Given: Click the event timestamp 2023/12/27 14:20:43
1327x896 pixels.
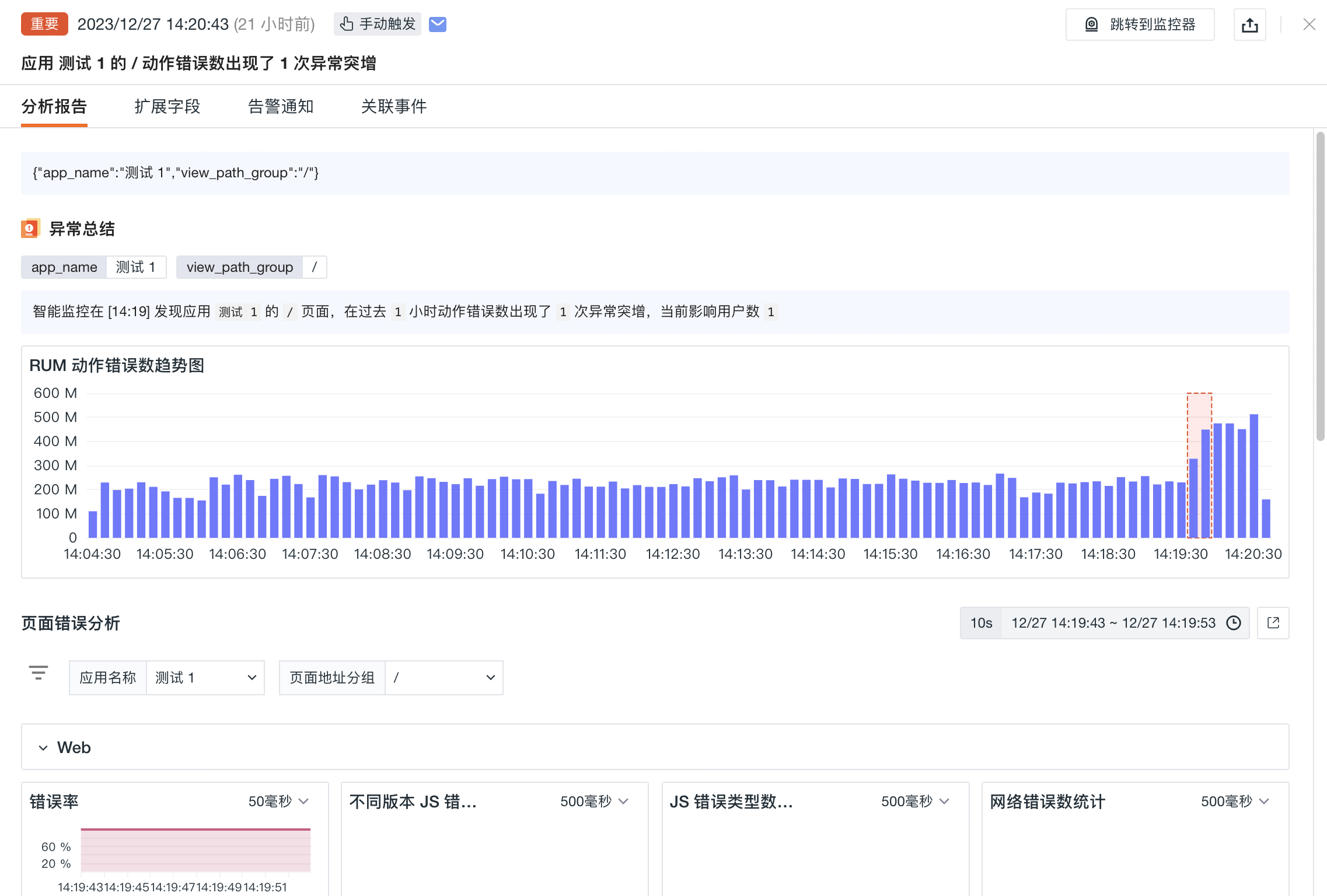Looking at the screenshot, I should point(153,24).
